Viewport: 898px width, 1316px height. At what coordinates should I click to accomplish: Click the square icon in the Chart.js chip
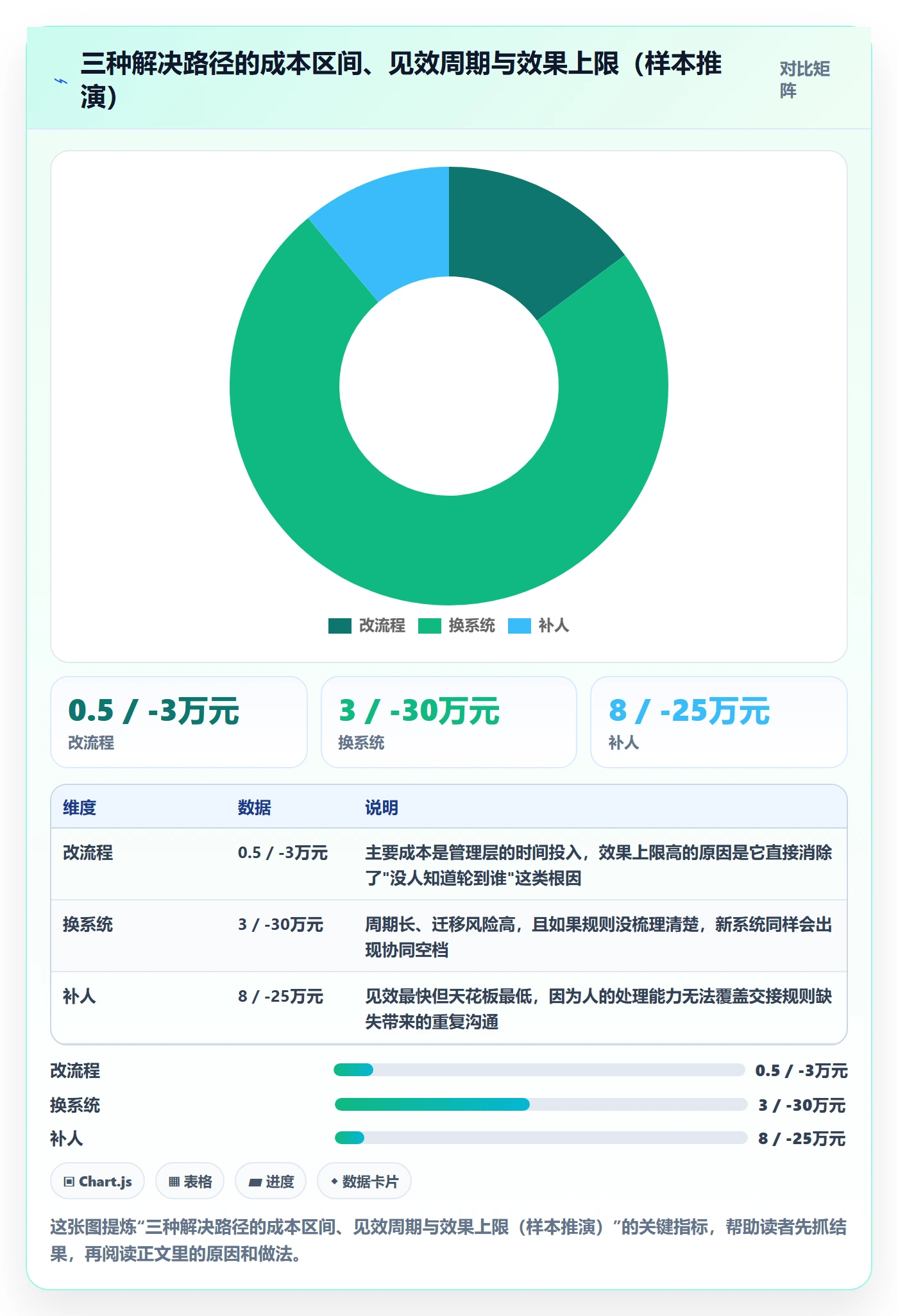click(69, 1181)
